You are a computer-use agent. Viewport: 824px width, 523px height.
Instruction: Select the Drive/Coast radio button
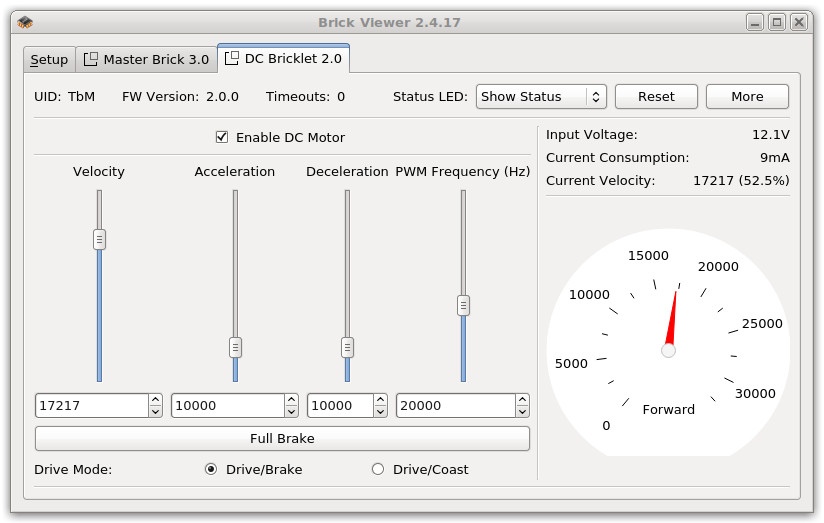(377, 469)
